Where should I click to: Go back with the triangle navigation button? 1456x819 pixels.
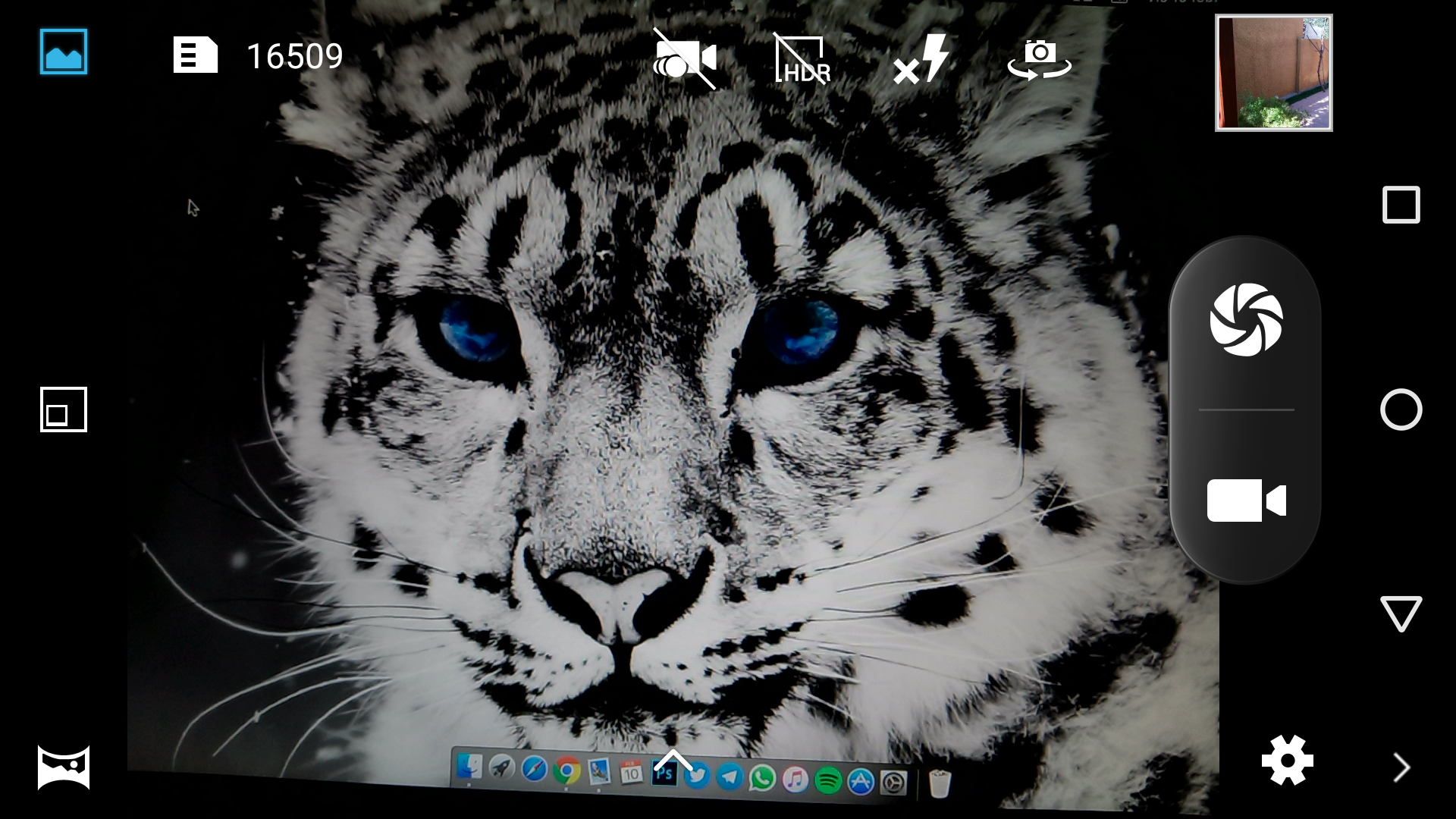1401,613
